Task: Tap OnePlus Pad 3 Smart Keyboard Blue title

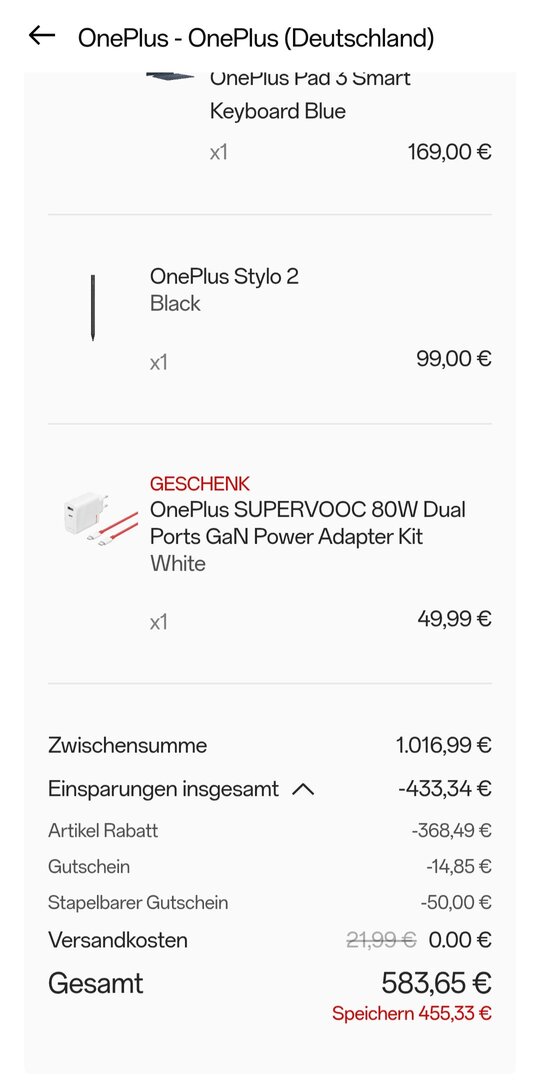Action: coord(310,94)
